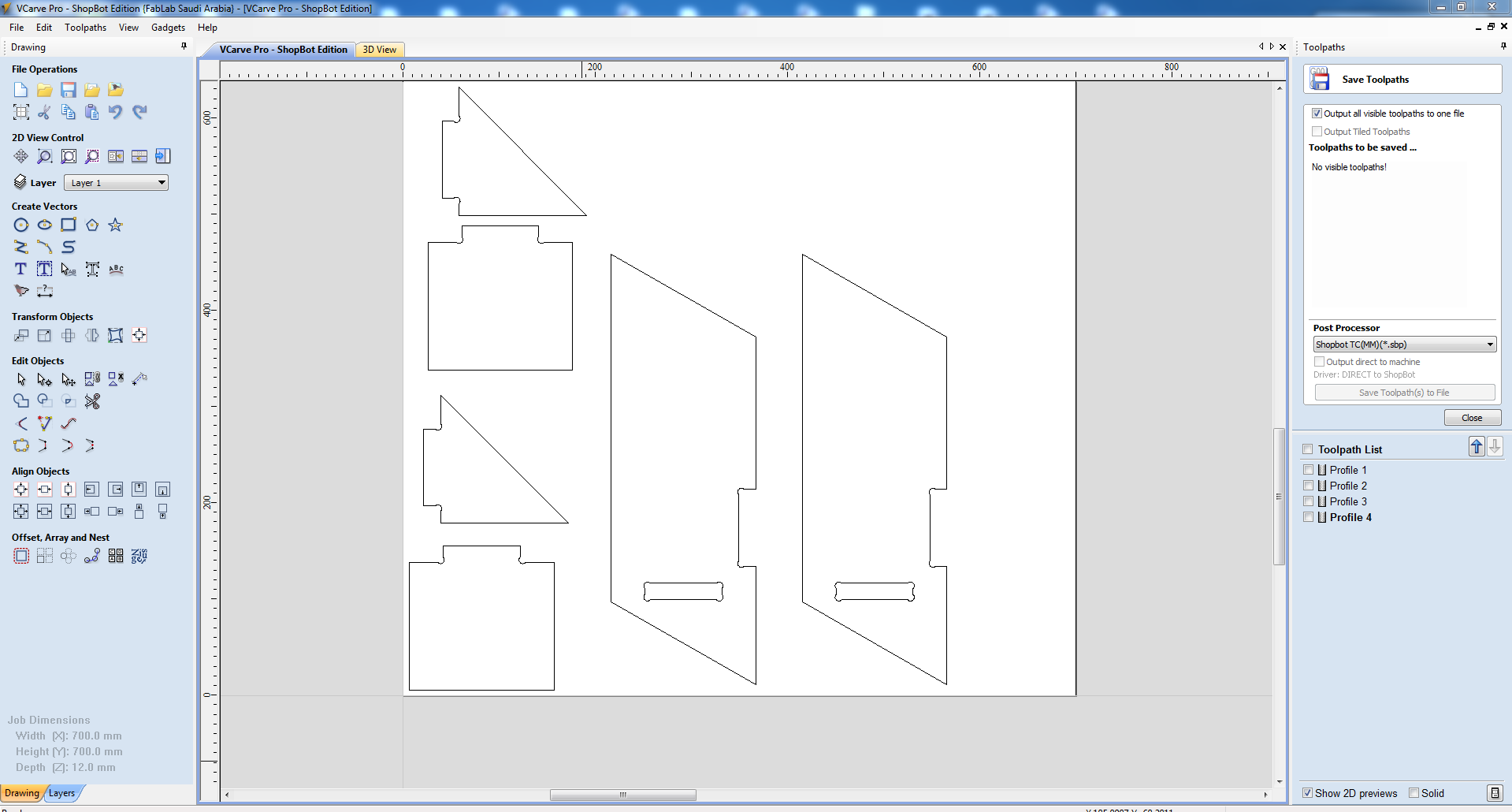The image size is (1512, 812).
Task: Open the Gadgets menu
Action: (168, 28)
